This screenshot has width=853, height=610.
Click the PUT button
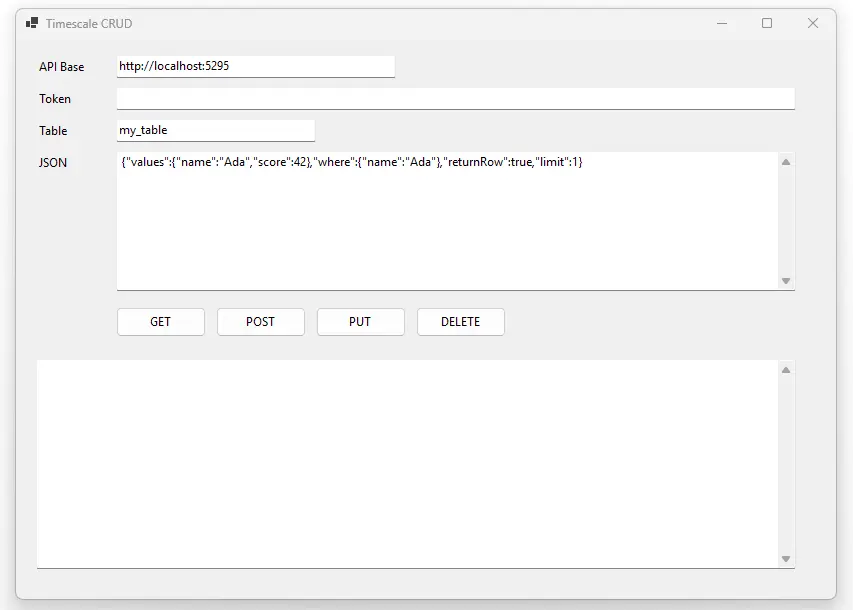coord(360,322)
